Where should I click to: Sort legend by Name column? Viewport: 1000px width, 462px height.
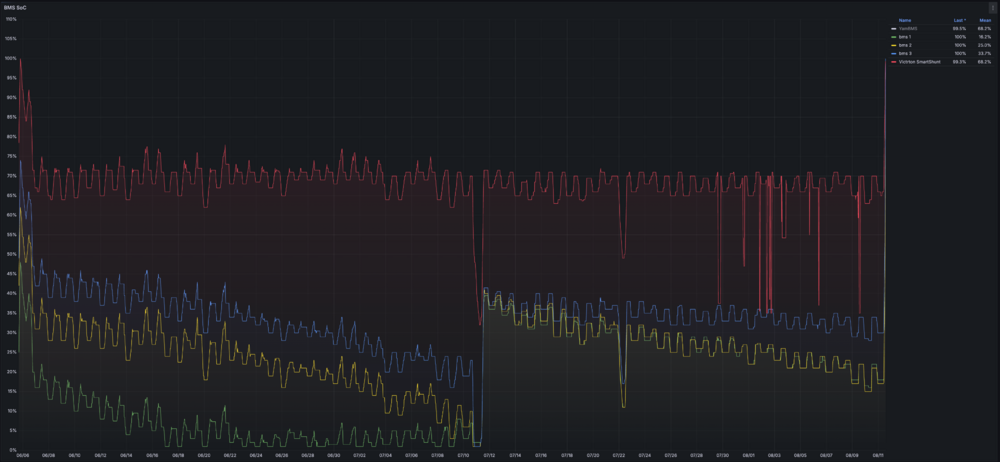pos(905,20)
